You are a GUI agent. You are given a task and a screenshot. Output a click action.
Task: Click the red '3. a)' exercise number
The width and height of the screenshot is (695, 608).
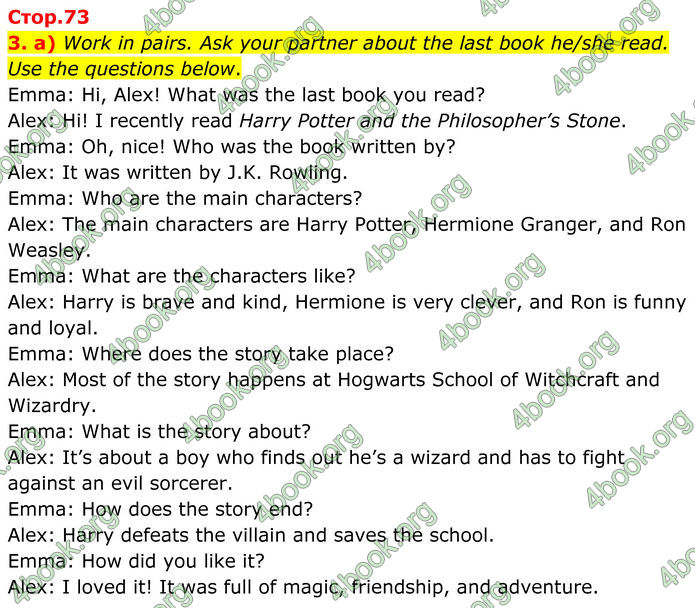click(x=31, y=43)
